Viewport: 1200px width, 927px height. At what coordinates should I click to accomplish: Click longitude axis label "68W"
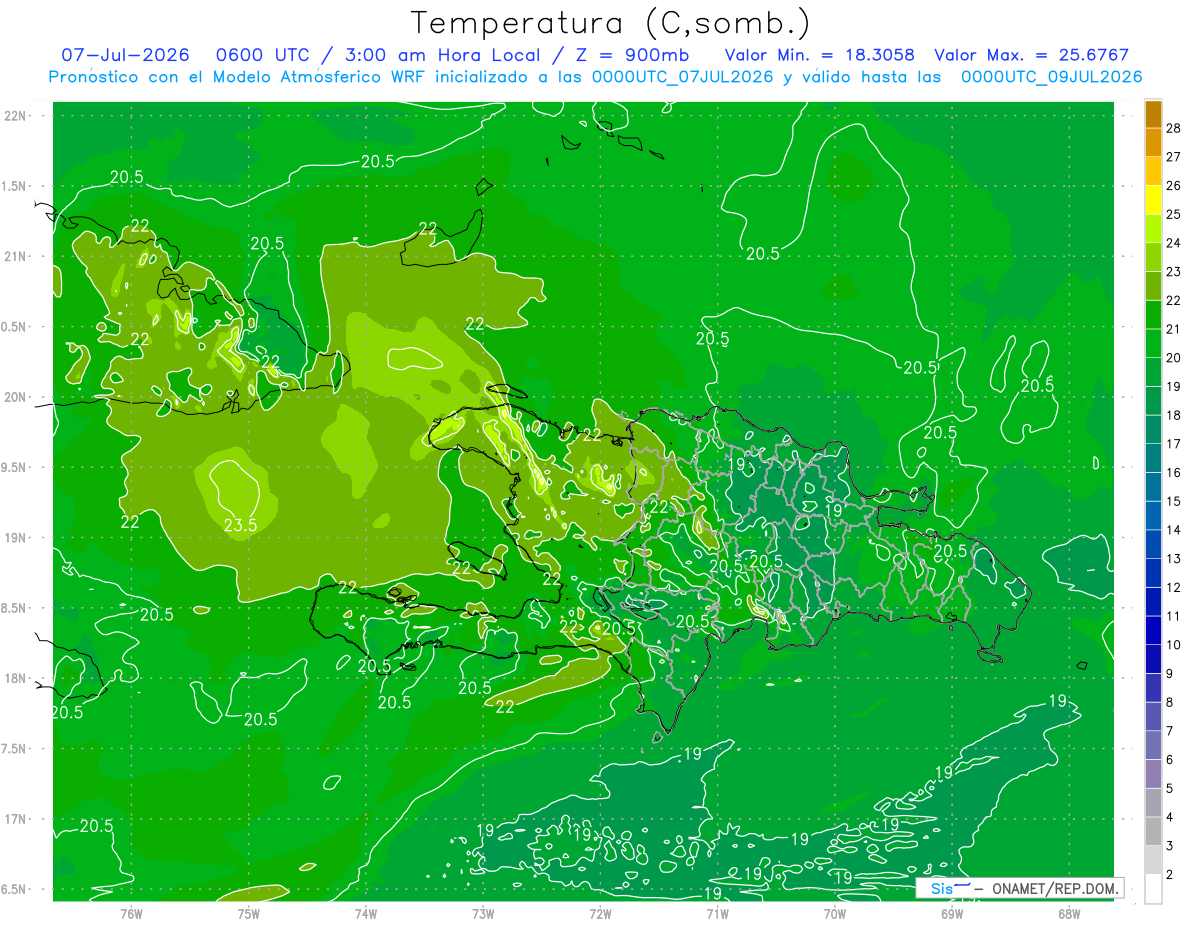pyautogui.click(x=1069, y=913)
